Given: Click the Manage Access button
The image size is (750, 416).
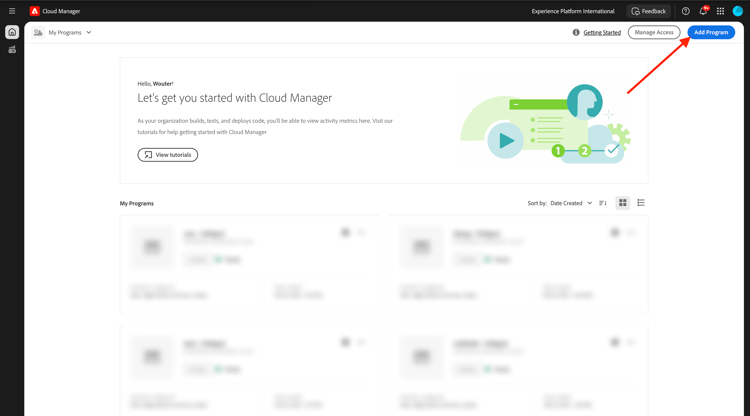Looking at the screenshot, I should tap(654, 33).
